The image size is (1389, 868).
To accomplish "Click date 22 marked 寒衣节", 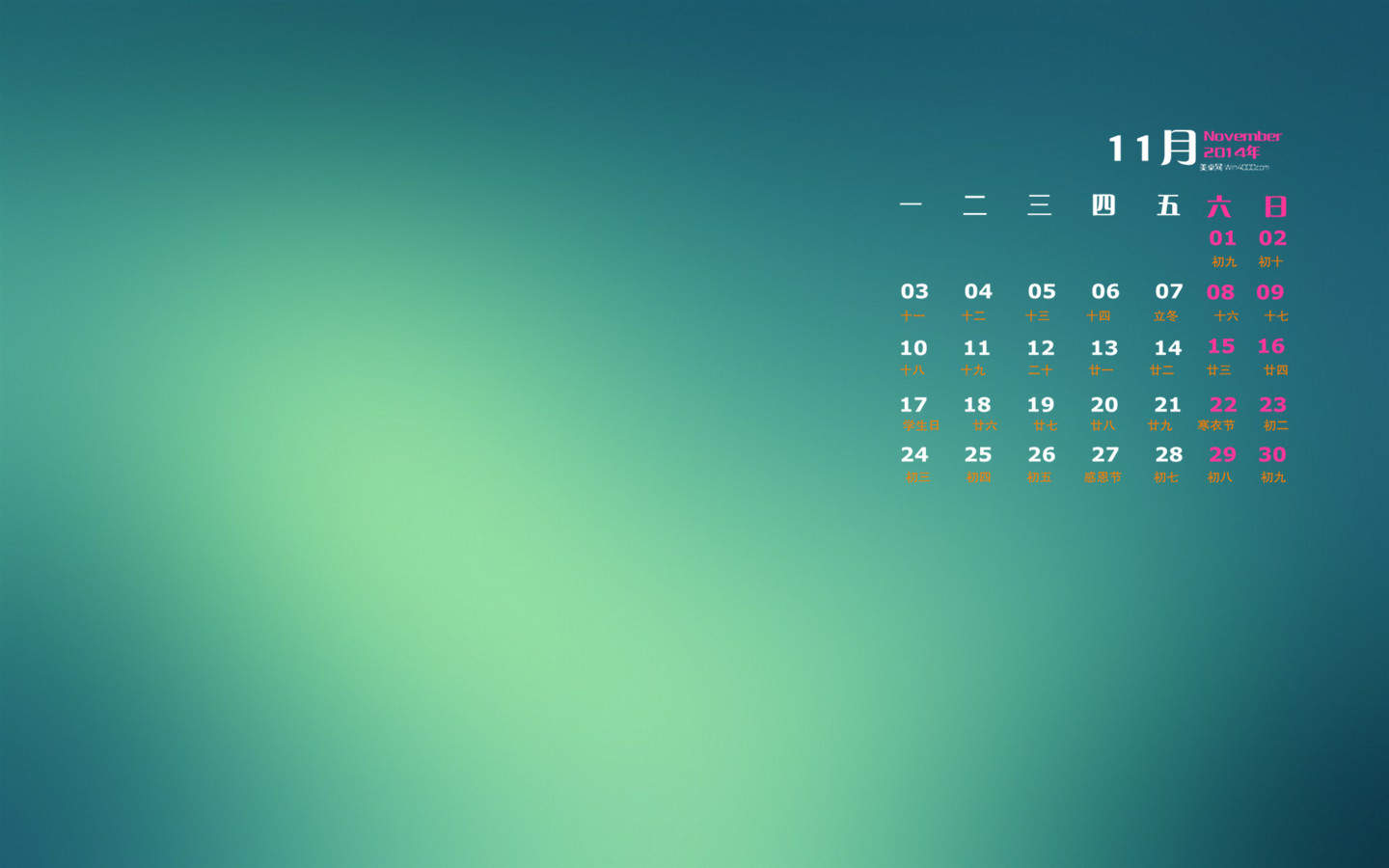I will [x=1223, y=405].
